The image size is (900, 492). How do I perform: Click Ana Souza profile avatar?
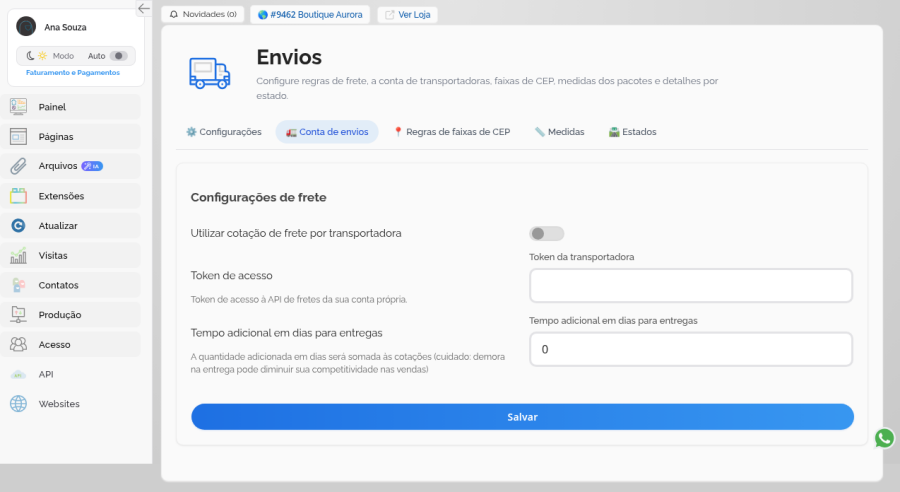tap(26, 26)
